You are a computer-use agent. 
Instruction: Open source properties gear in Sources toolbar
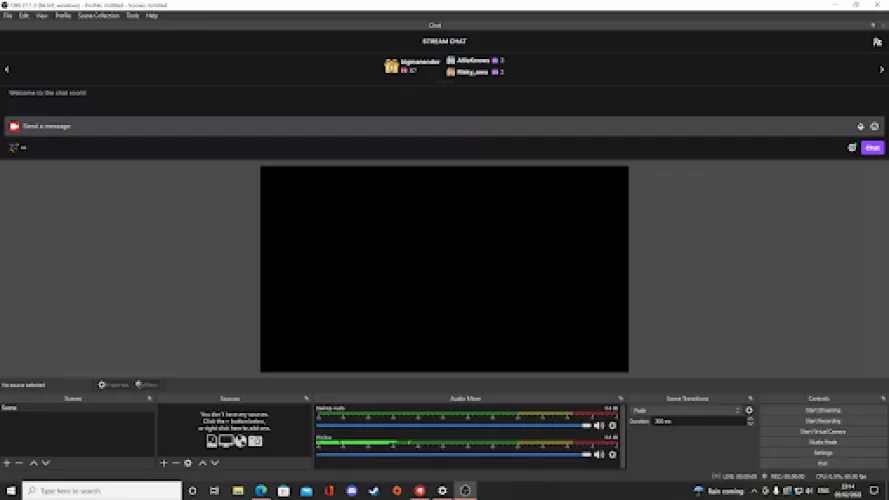click(x=188, y=463)
